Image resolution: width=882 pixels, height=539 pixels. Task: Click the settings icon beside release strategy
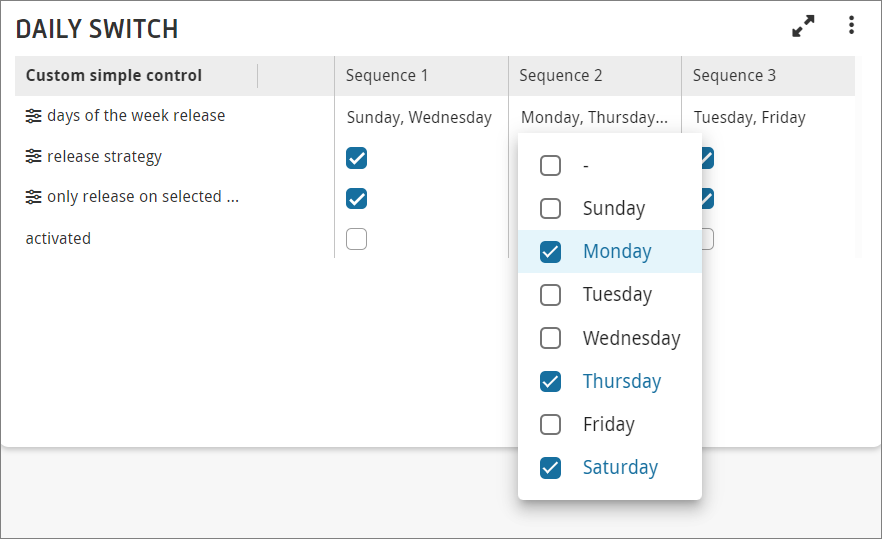(x=33, y=156)
